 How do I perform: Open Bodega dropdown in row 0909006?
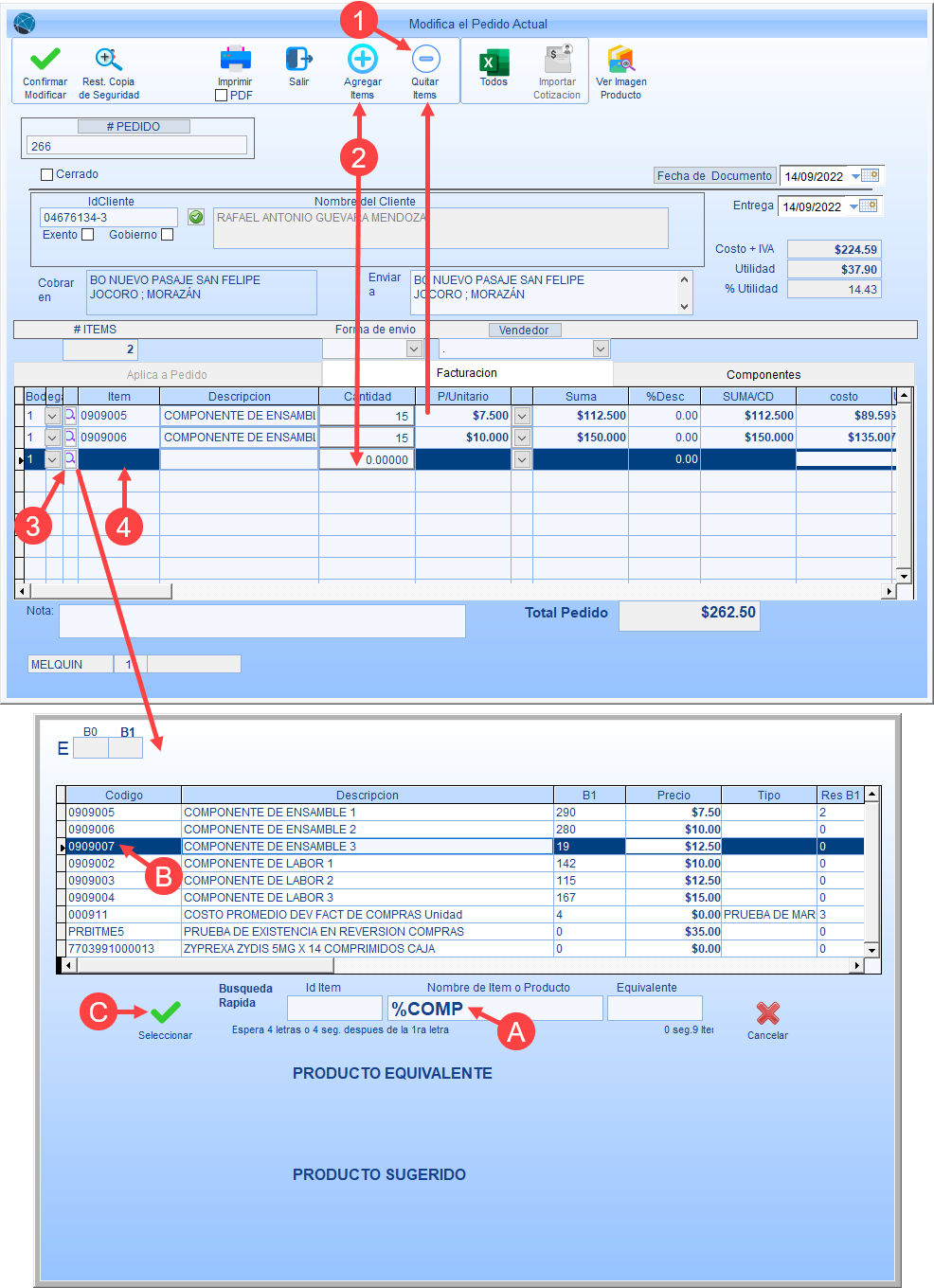click(x=53, y=438)
